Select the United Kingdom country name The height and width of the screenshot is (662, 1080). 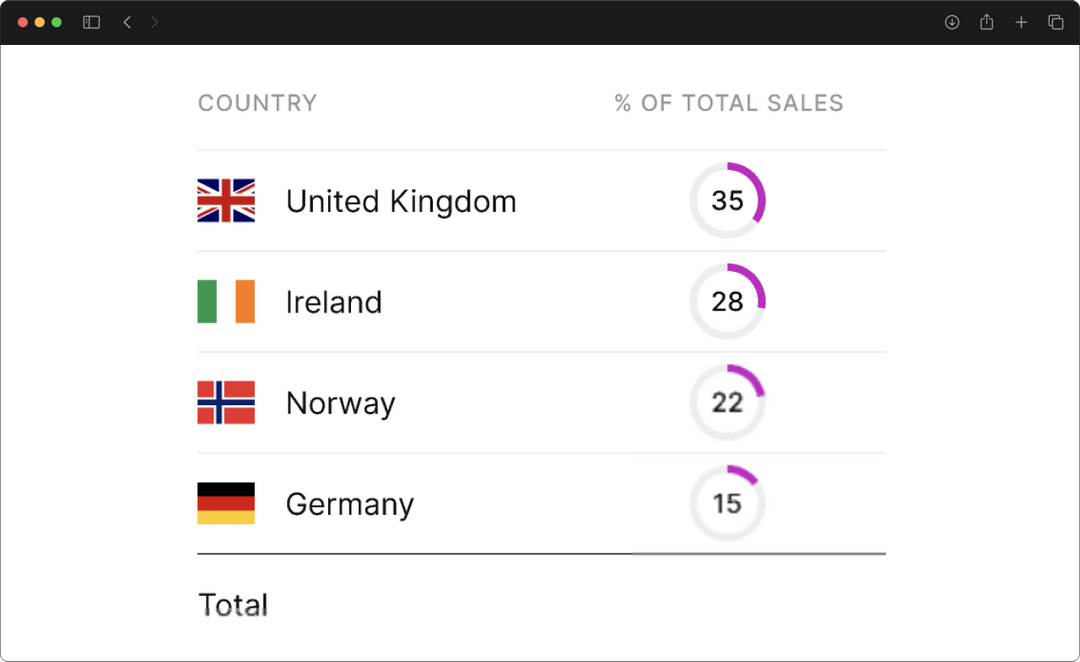point(401,201)
